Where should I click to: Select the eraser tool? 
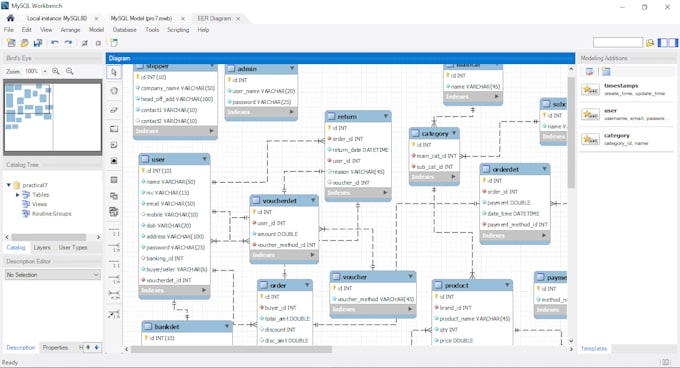point(114,110)
